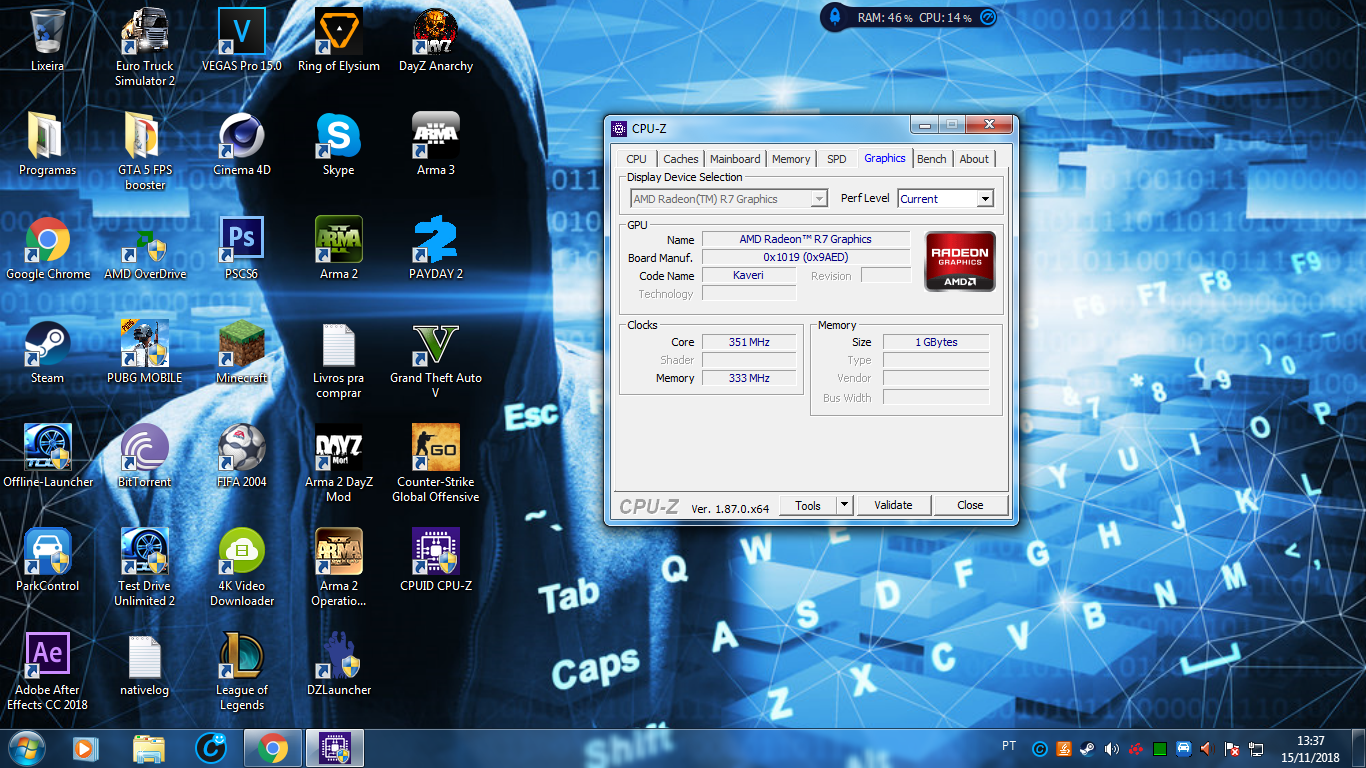
Task: Open the taskbar clock and date
Action: coord(1310,748)
